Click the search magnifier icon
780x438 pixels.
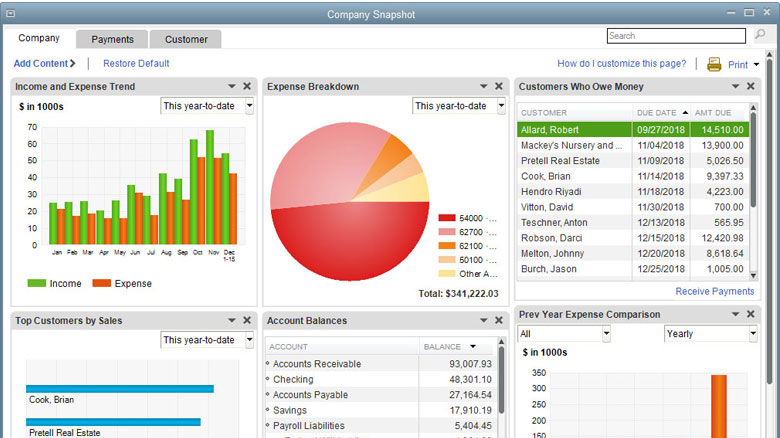[x=760, y=35]
